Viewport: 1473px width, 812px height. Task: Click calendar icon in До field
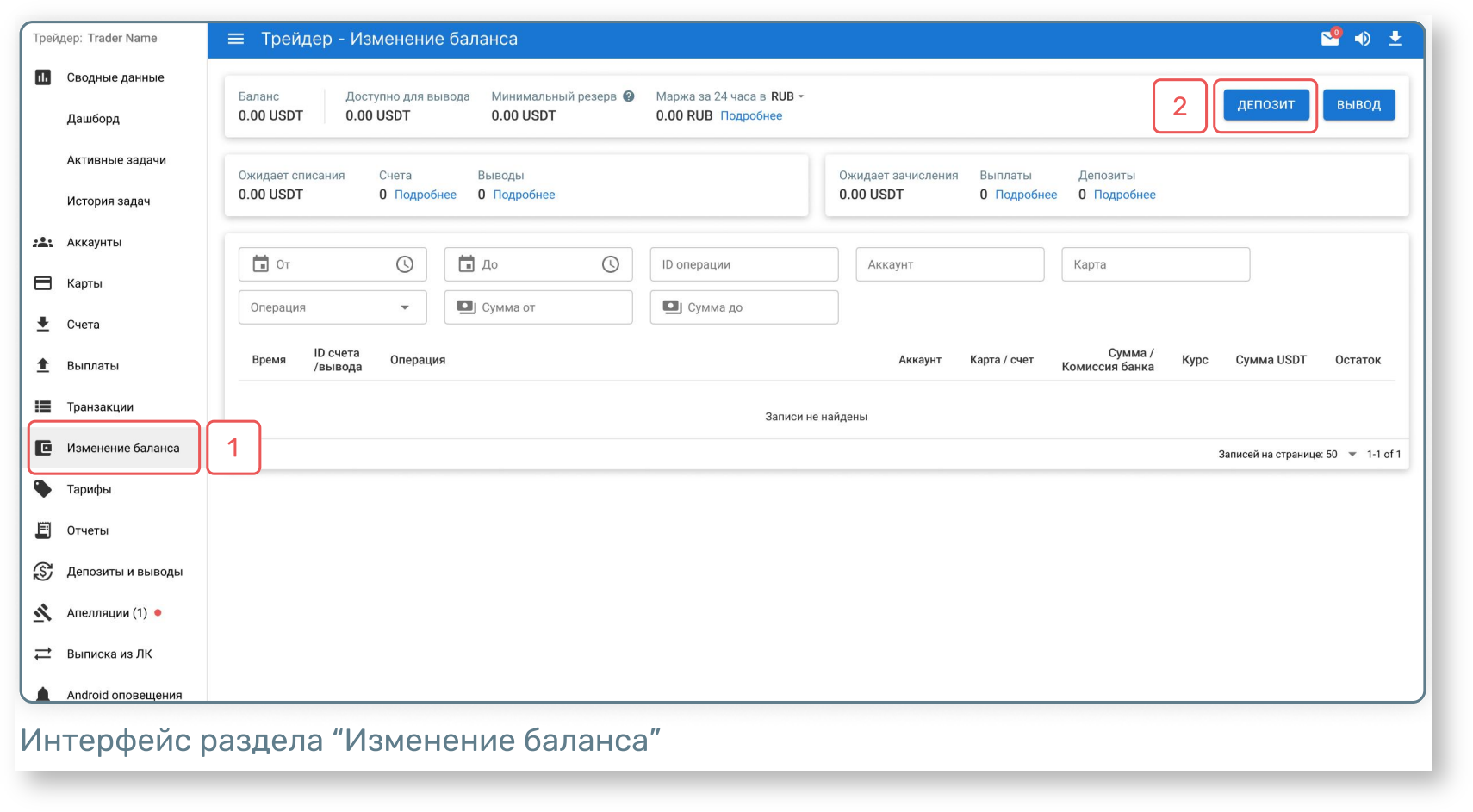[x=467, y=264]
